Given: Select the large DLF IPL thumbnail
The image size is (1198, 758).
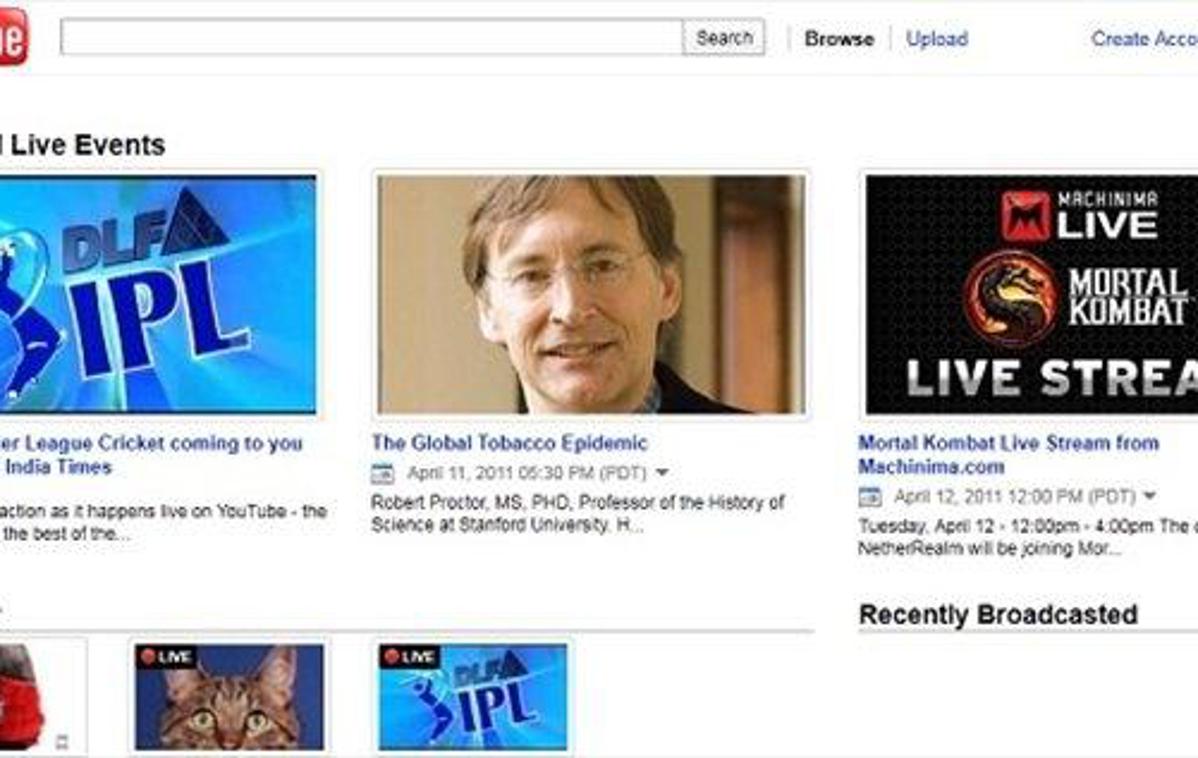Looking at the screenshot, I should click(157, 294).
